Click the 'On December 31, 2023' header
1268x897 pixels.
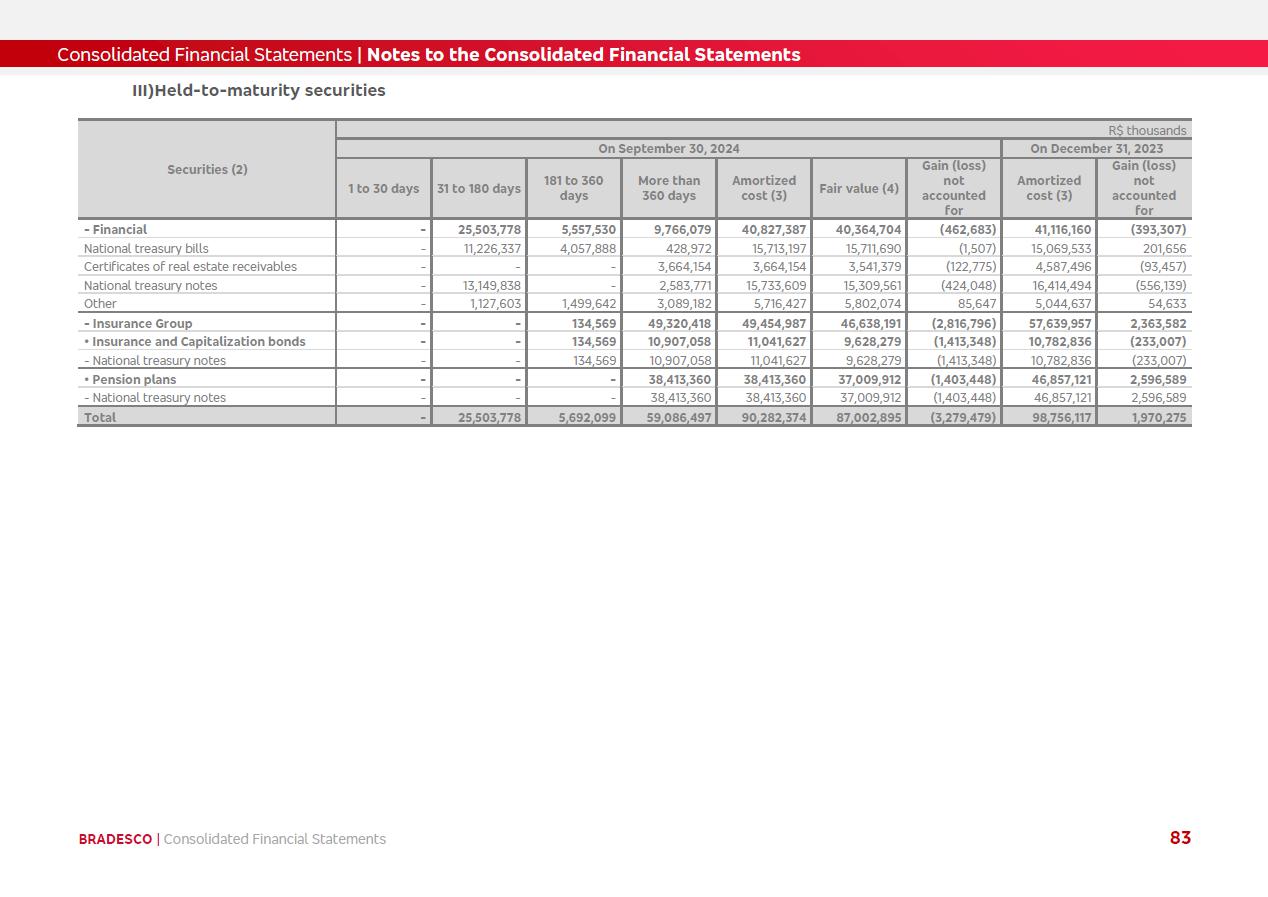click(x=1096, y=149)
